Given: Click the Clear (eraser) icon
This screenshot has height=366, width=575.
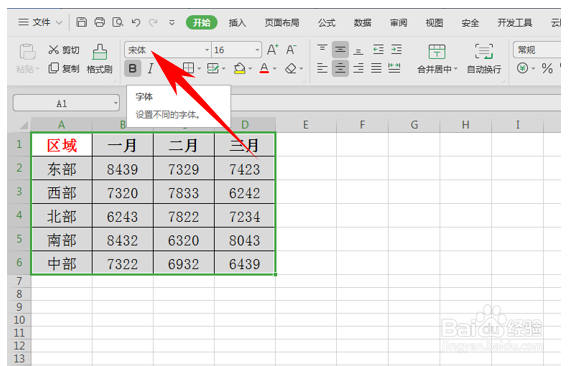Looking at the screenshot, I should click(x=291, y=68).
